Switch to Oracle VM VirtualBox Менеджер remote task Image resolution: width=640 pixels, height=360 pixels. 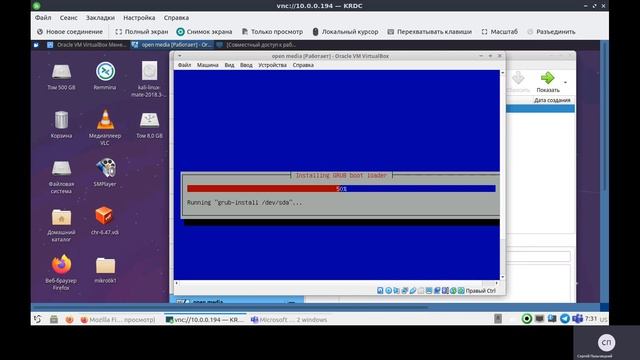coord(87,45)
